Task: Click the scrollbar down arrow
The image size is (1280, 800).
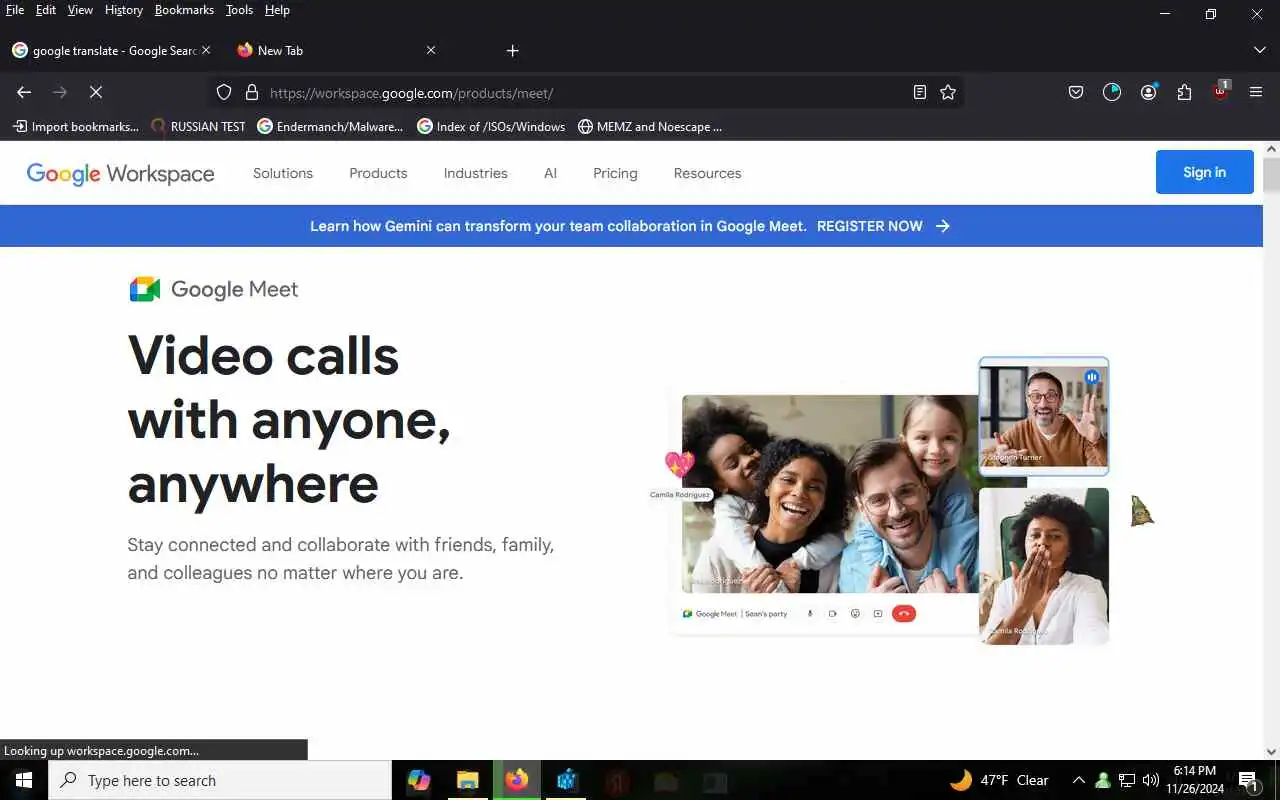Action: (1271, 752)
